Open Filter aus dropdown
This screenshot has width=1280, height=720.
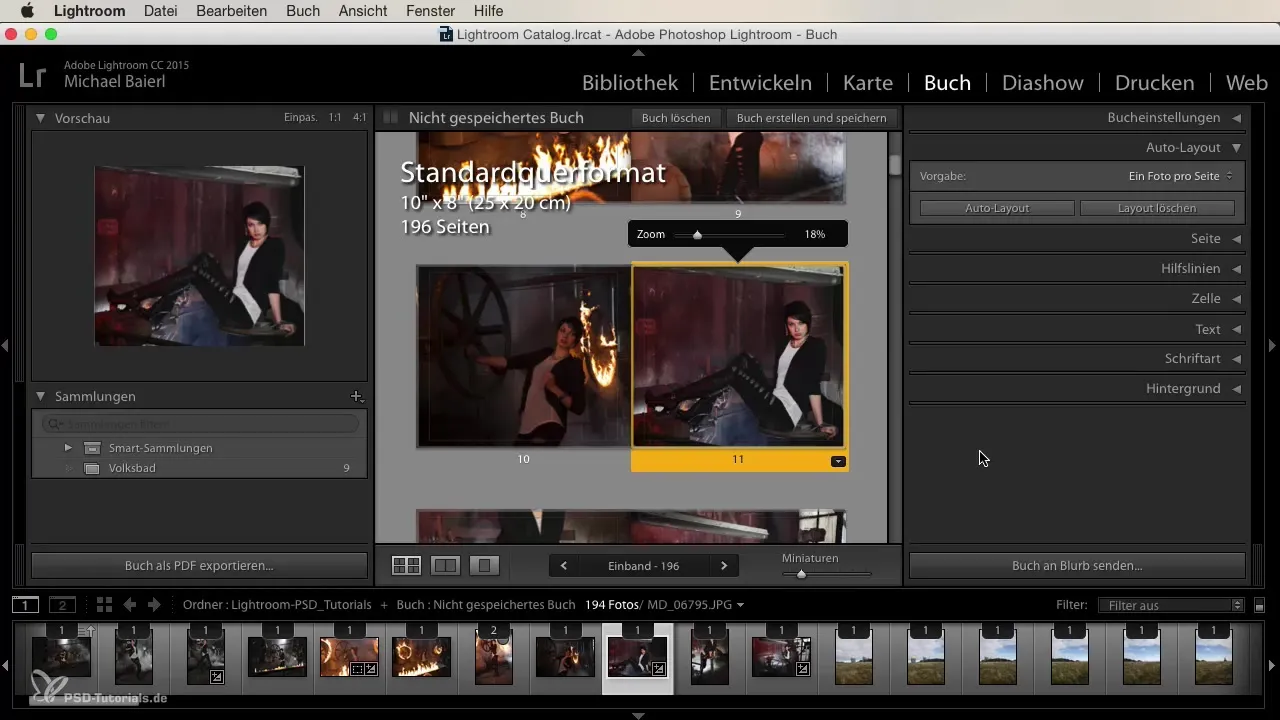[1170, 605]
